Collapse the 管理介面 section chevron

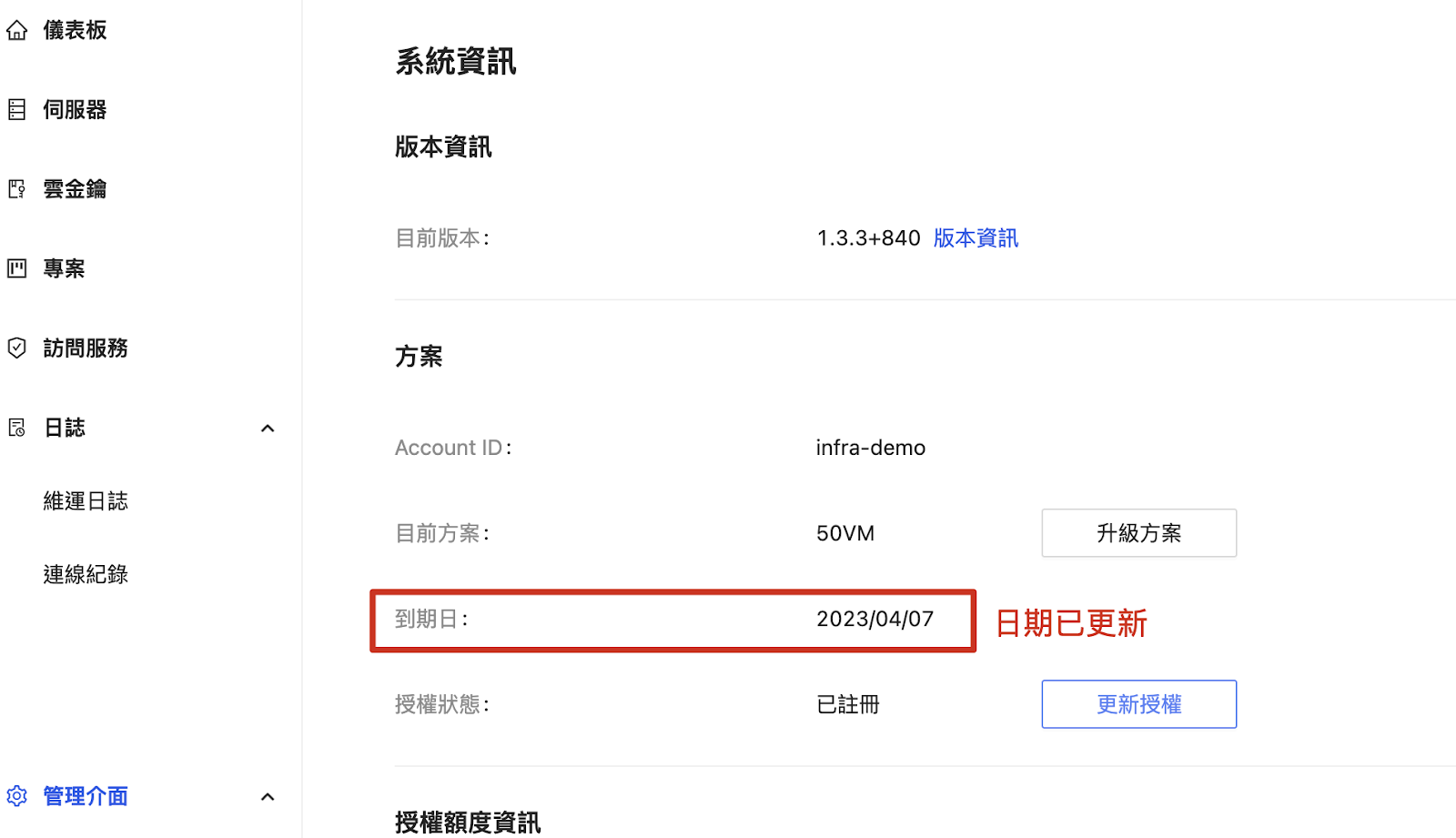[268, 797]
